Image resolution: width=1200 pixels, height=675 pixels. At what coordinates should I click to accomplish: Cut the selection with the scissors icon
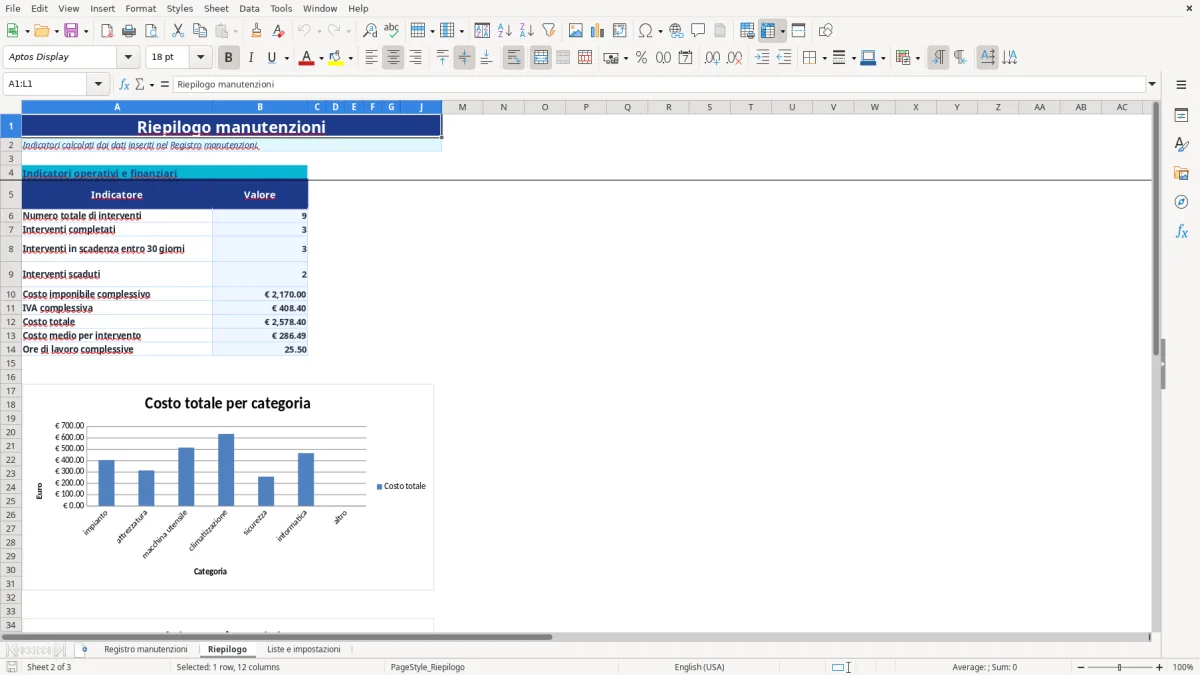(x=178, y=31)
